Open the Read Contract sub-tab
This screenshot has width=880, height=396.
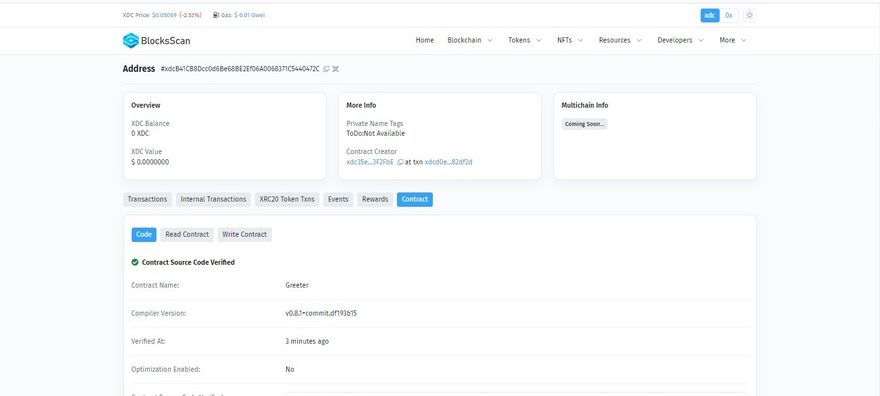point(187,234)
